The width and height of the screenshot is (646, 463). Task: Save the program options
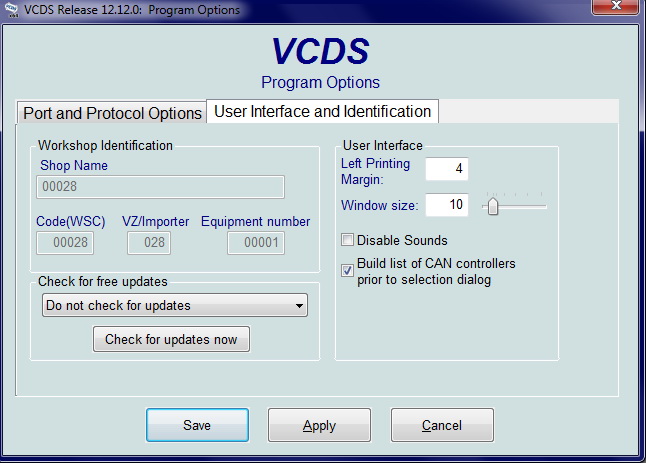(x=197, y=425)
